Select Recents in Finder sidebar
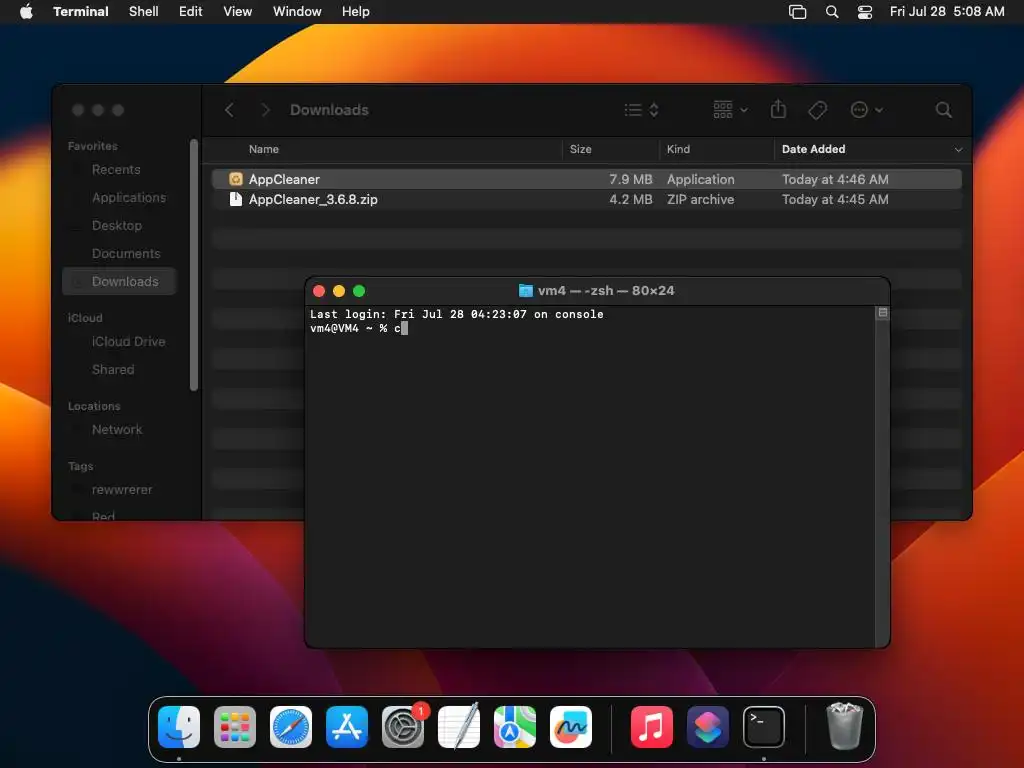 120,170
